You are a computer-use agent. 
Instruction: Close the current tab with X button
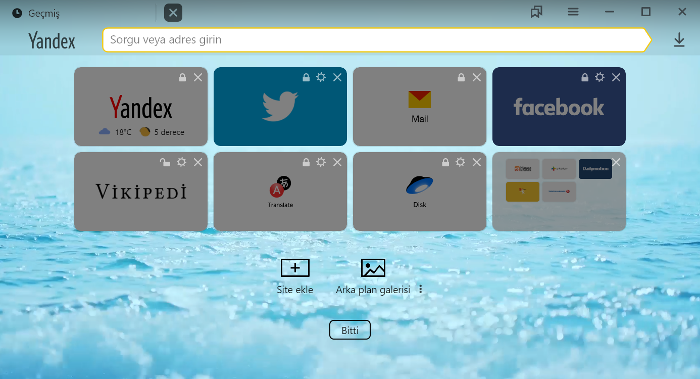pos(173,12)
